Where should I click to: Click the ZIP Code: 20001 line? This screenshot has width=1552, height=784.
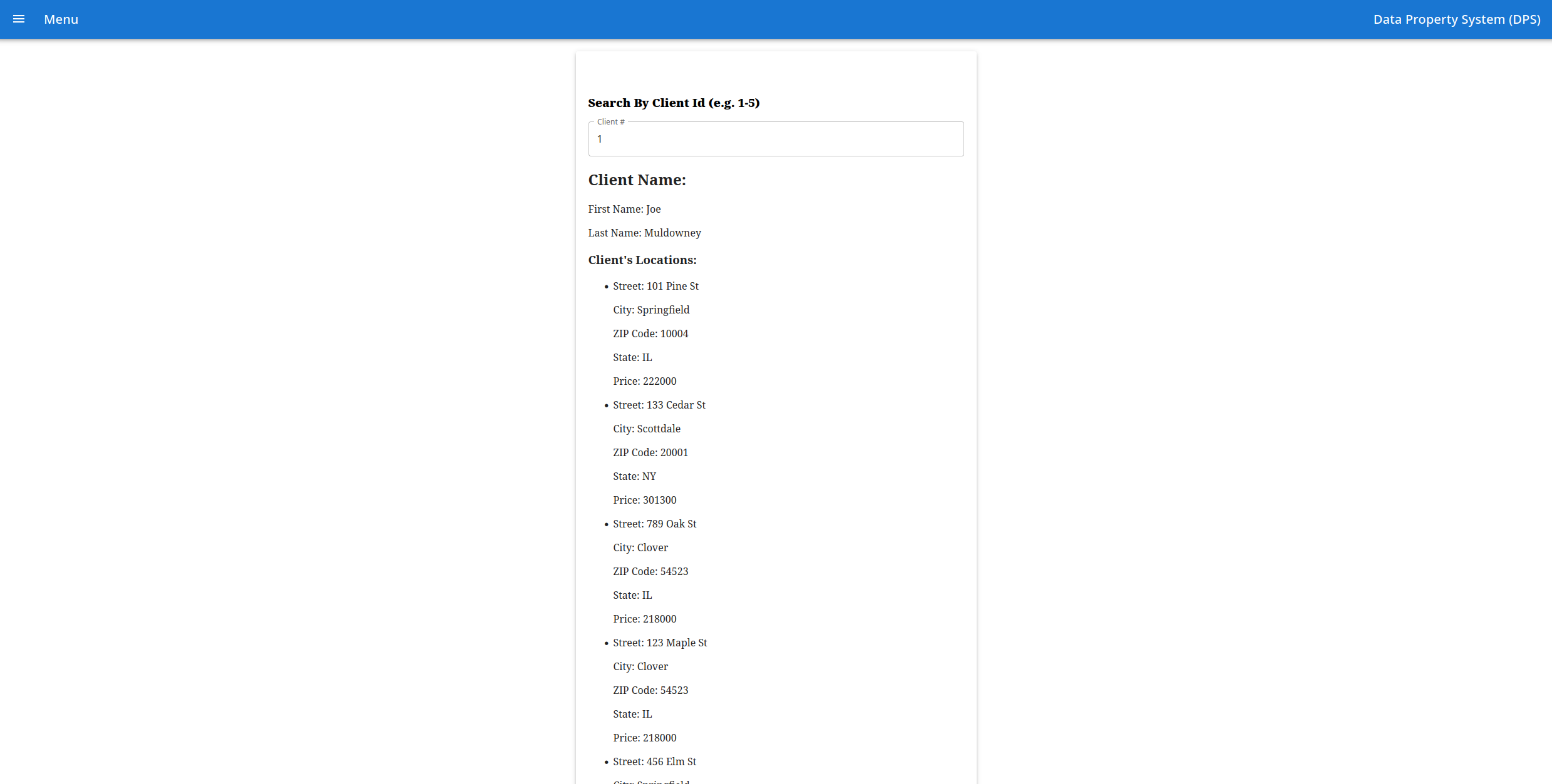click(650, 452)
